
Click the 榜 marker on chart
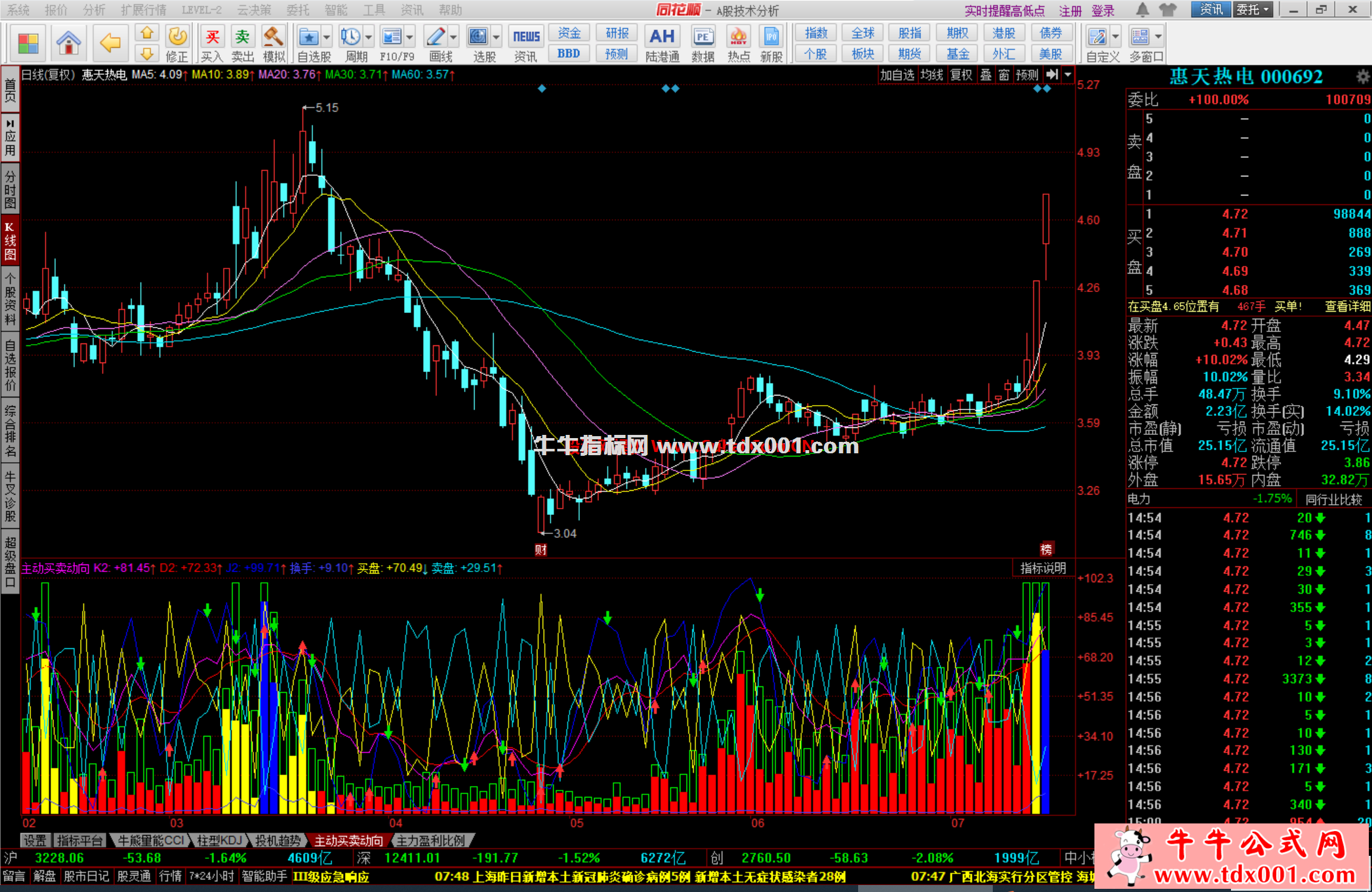[x=1046, y=549]
